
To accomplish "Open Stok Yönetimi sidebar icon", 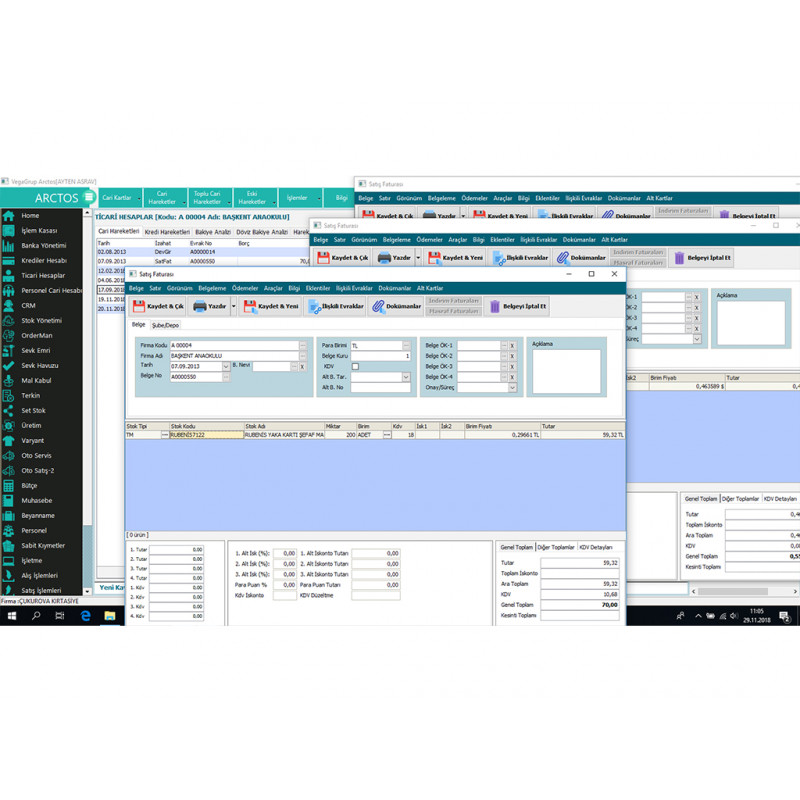I will [x=9, y=320].
